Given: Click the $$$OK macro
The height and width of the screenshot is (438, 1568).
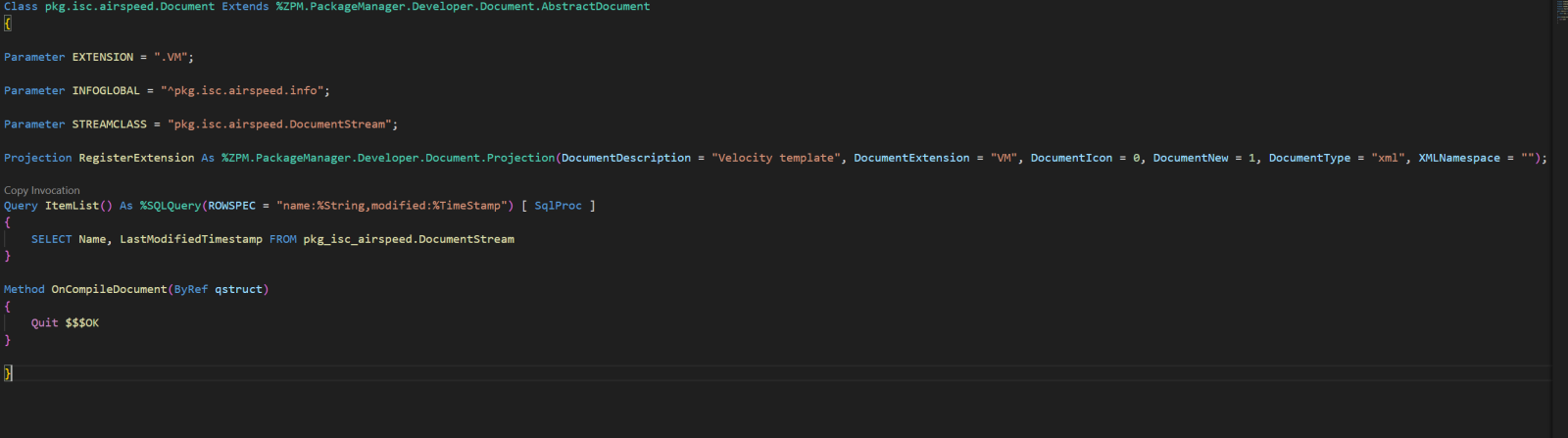Looking at the screenshot, I should click(82, 322).
